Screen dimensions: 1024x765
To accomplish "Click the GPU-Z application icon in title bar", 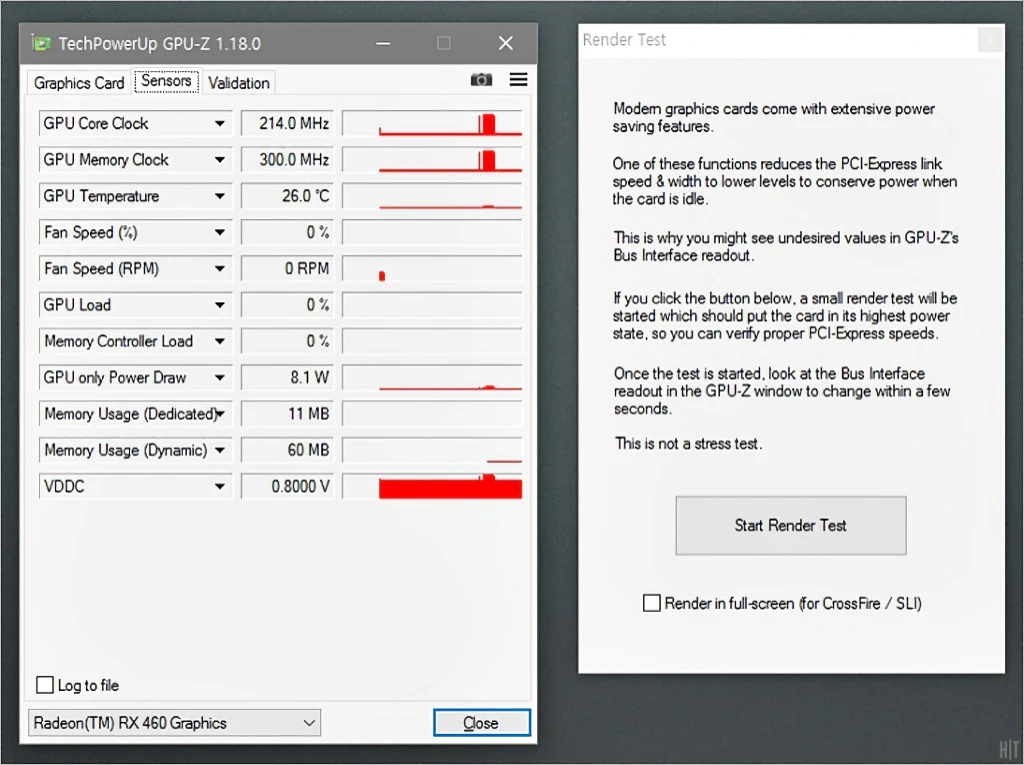I will [x=41, y=44].
